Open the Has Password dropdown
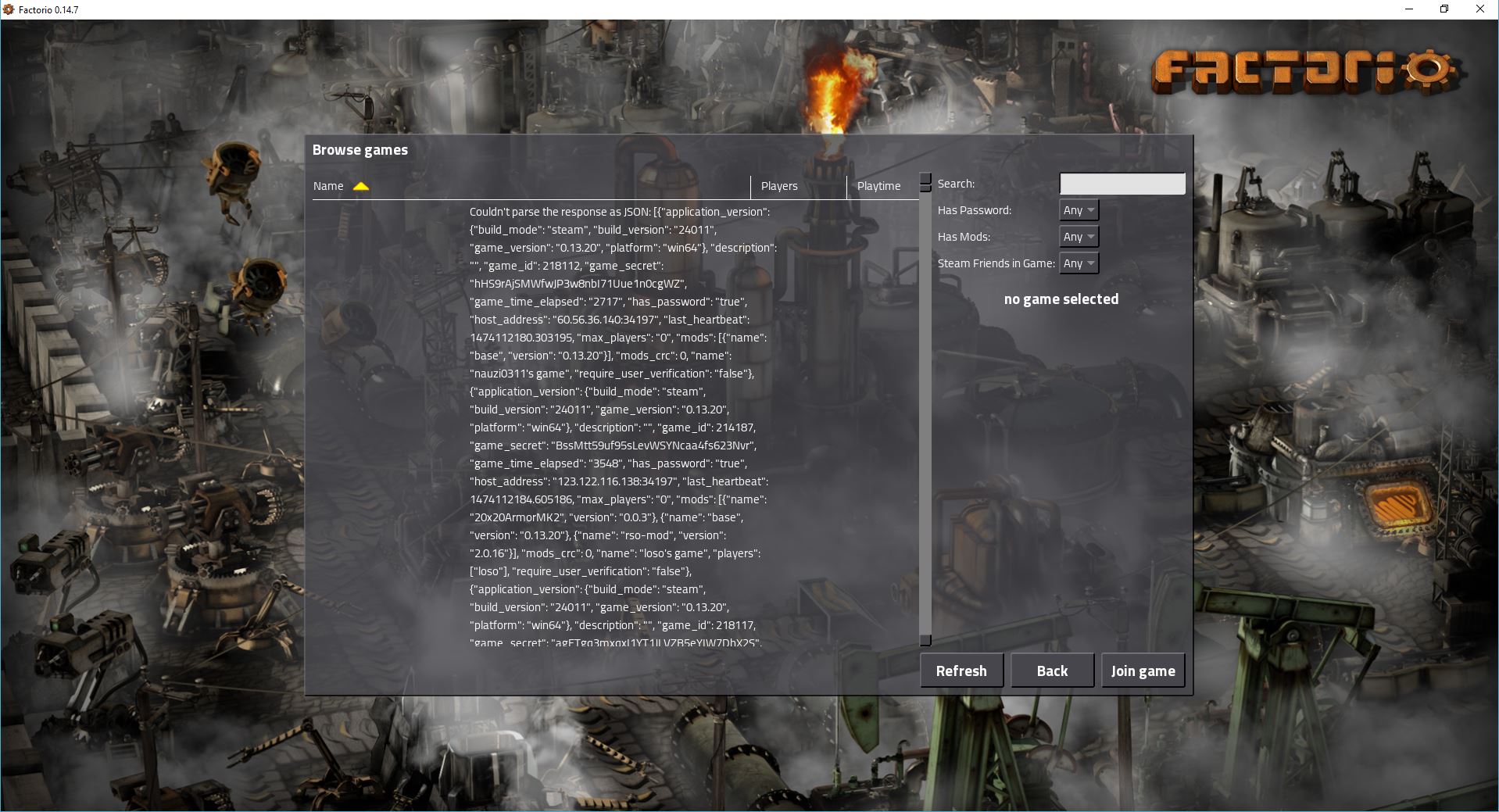 1079,210
